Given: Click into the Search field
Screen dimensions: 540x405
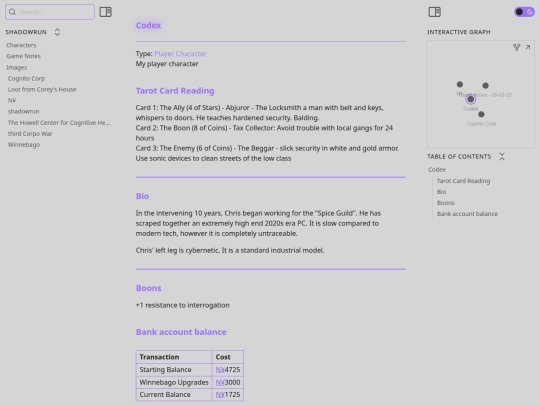Looking at the screenshot, I should [x=50, y=12].
